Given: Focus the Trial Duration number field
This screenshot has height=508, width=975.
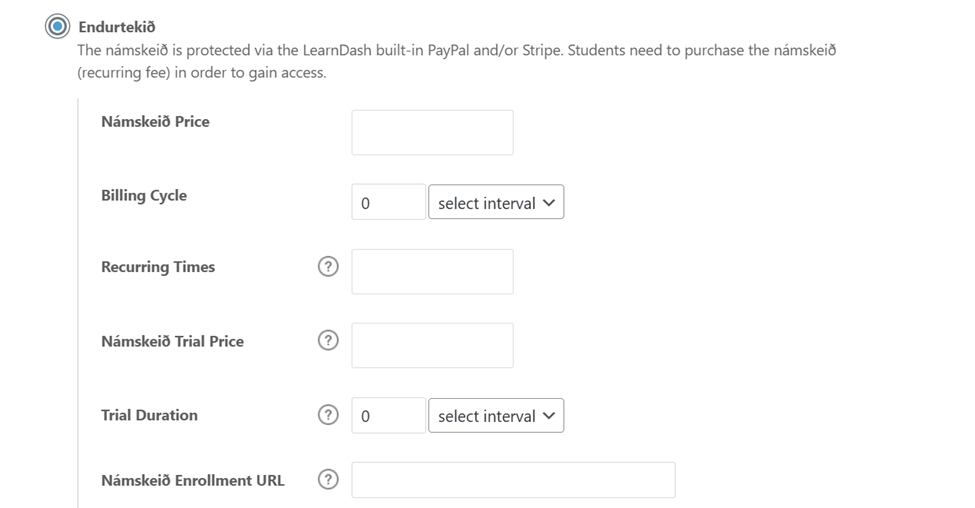Looking at the screenshot, I should (x=388, y=416).
